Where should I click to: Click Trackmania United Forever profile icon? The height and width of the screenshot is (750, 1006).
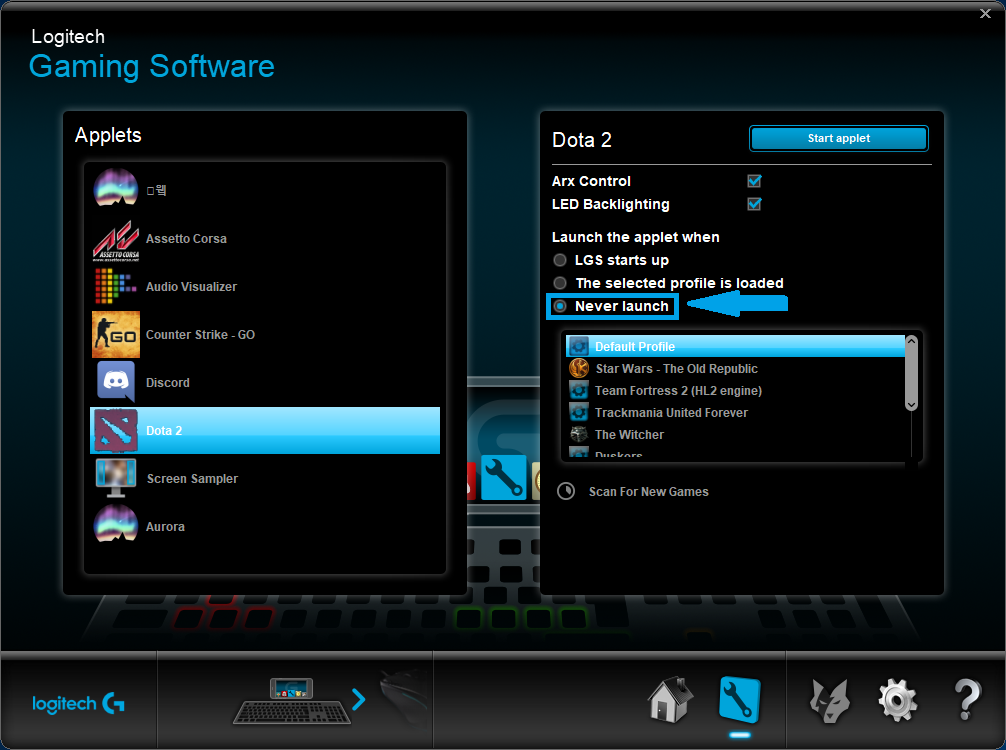click(579, 412)
